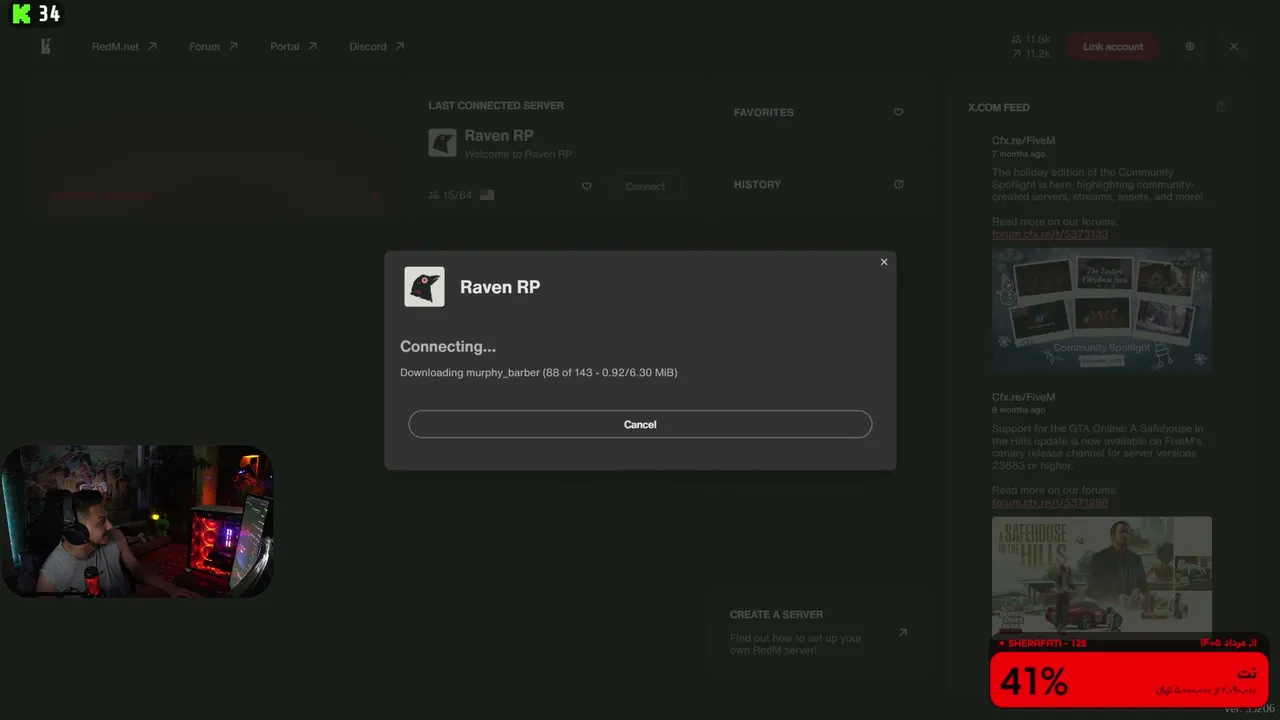
Task: Click the X.com Feed heading
Action: coord(998,107)
